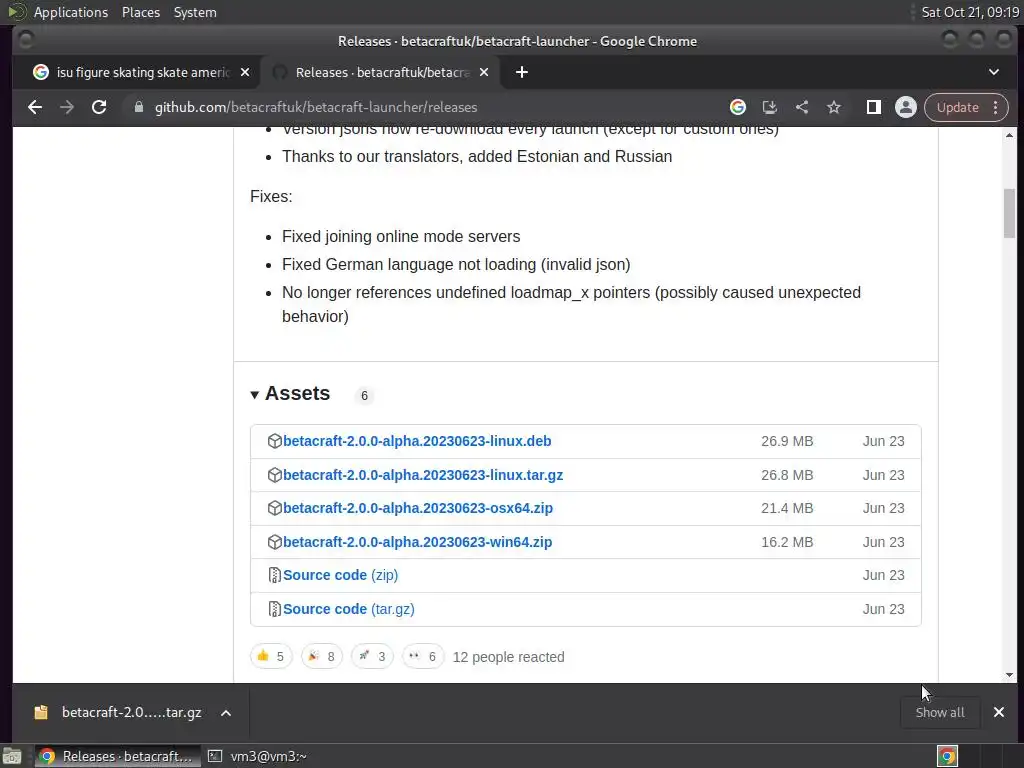
Task: Toggle the thumbs up reaction
Action: click(271, 656)
